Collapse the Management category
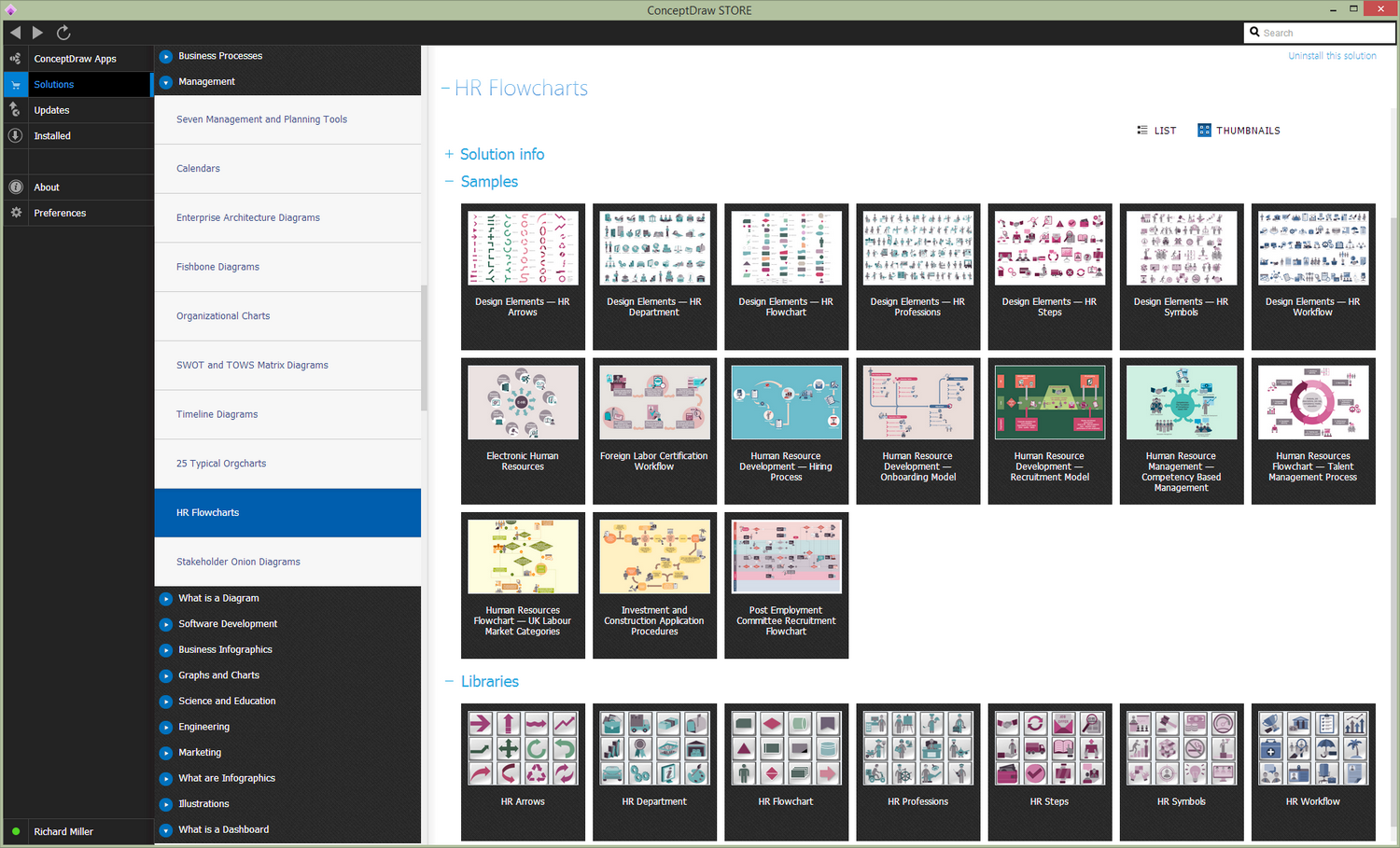Image resolution: width=1400 pixels, height=848 pixels. (165, 82)
